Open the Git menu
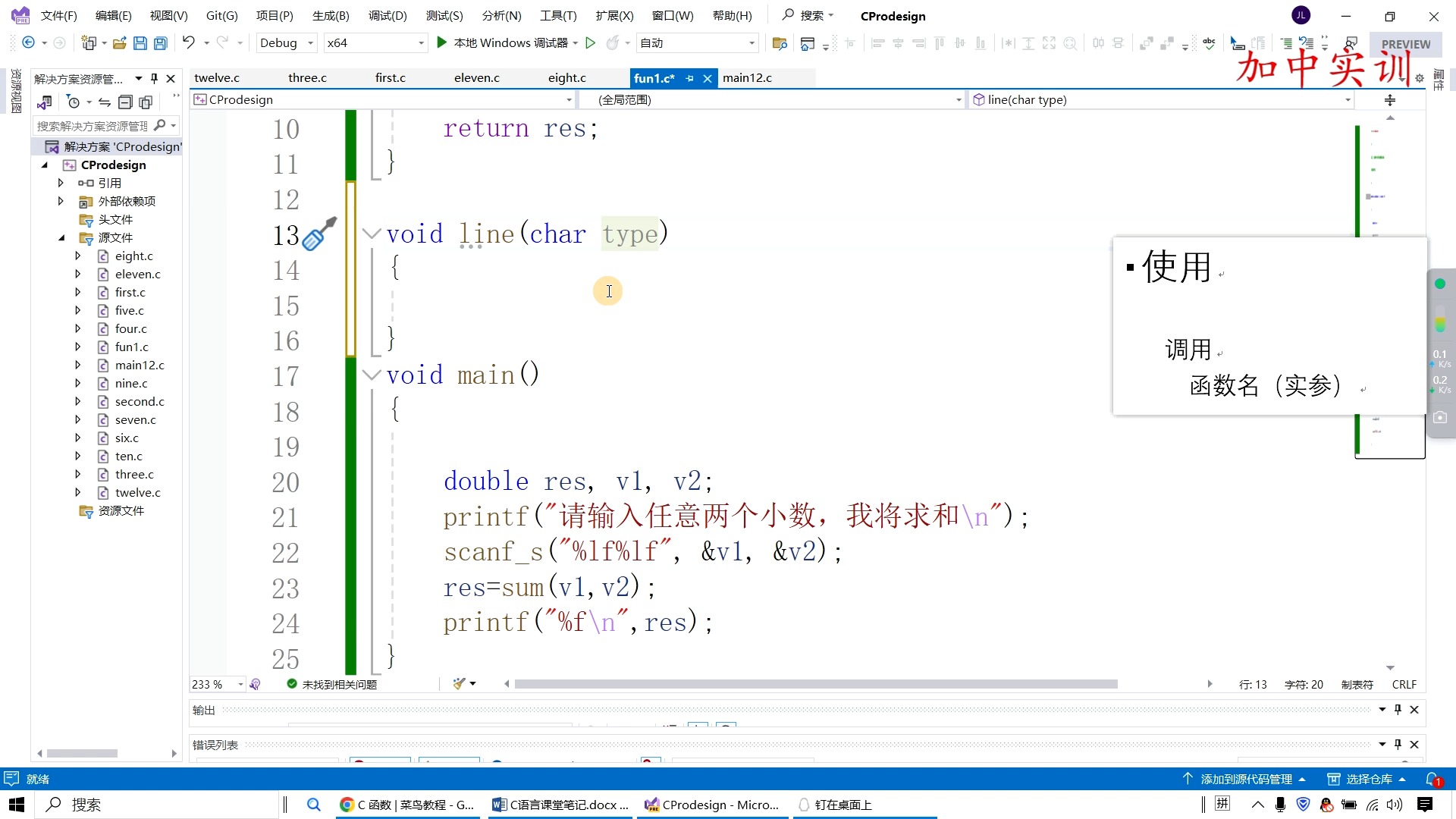Screen dimensions: 1456x819 222,15
